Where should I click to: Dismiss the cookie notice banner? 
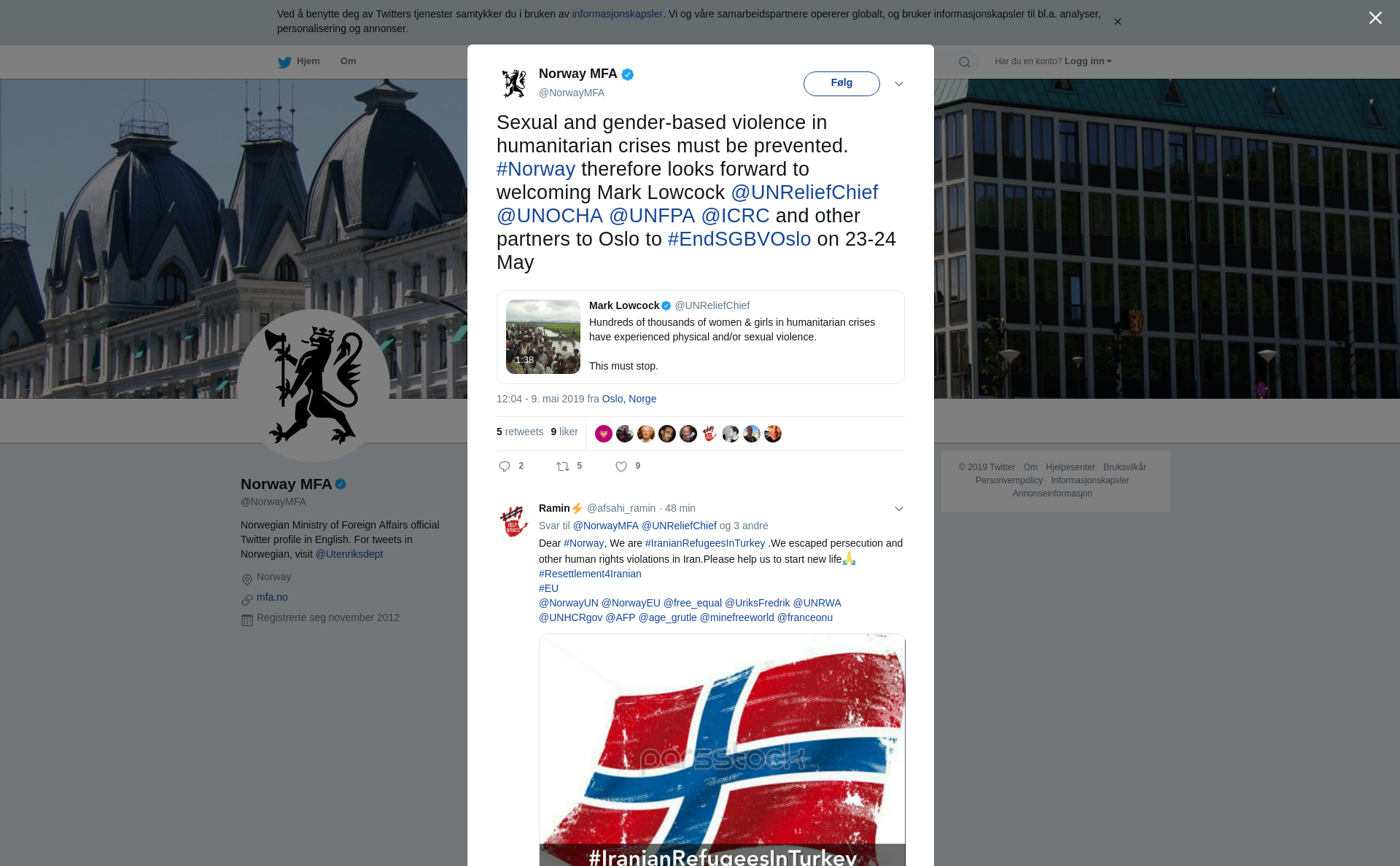pos(1118,22)
